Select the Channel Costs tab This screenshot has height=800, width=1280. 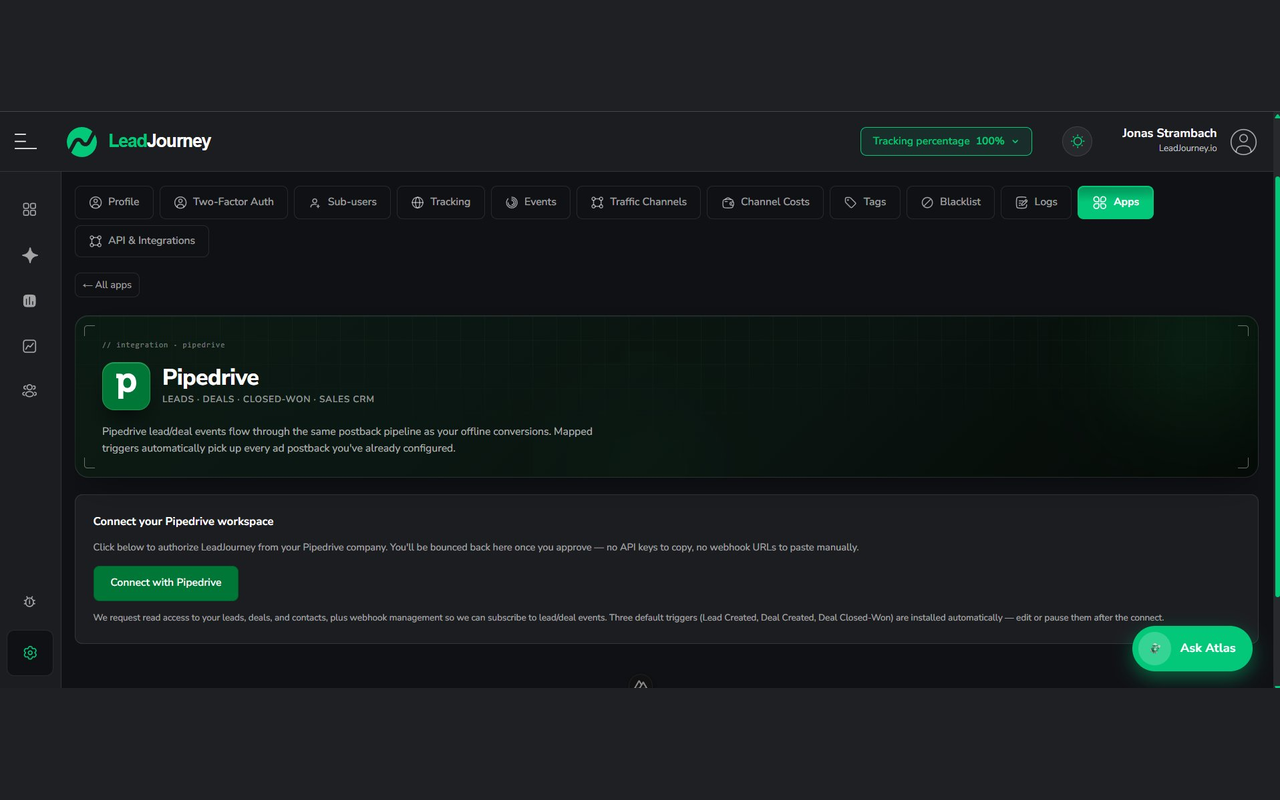coord(765,202)
